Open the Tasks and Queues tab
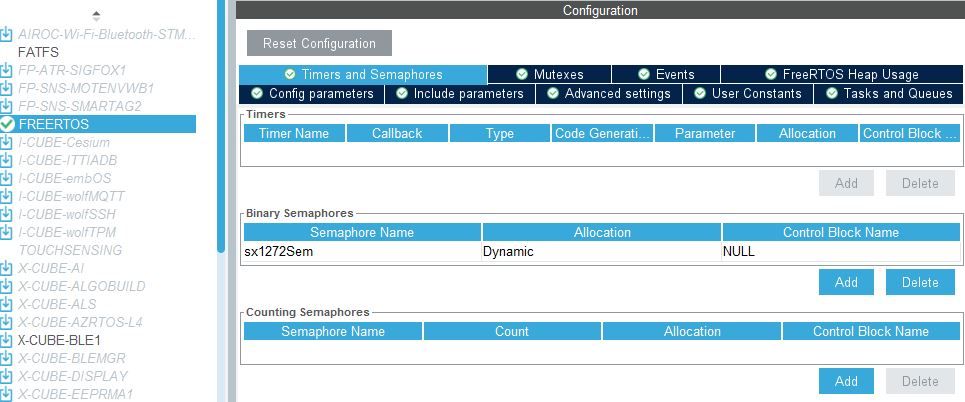 pyautogui.click(x=889, y=94)
